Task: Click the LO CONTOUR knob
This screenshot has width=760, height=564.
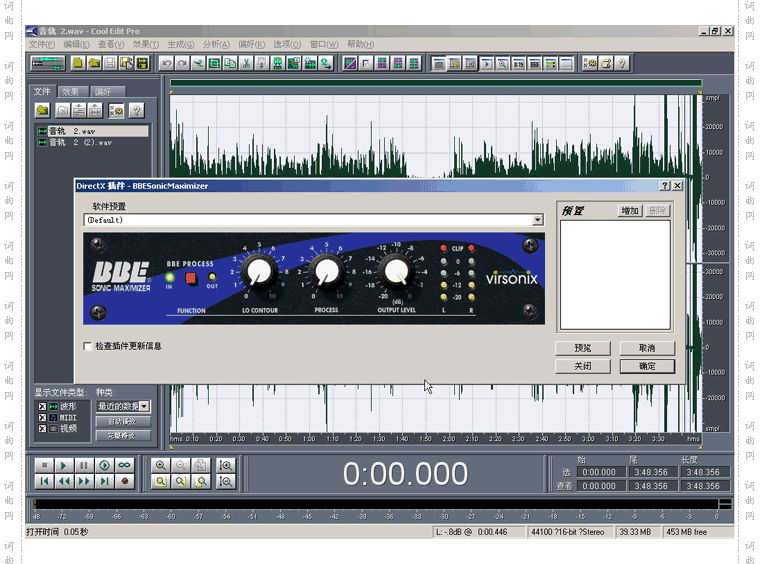Action: [259, 271]
